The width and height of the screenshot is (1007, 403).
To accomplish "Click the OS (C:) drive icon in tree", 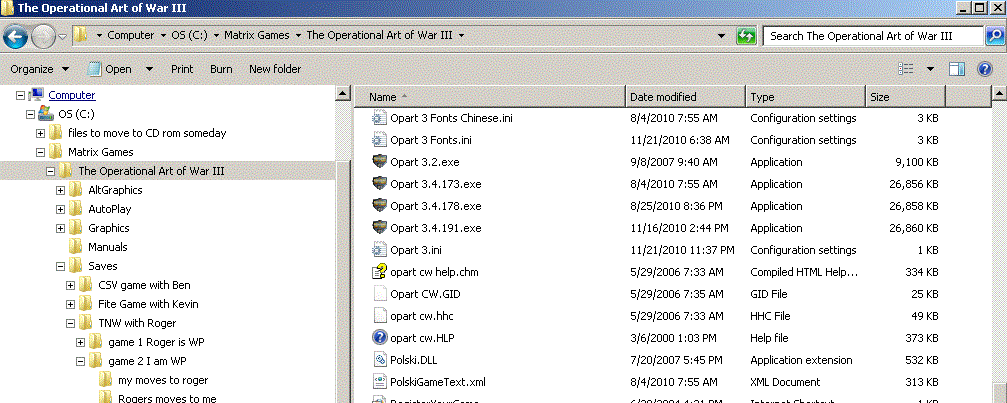I will (46, 114).
